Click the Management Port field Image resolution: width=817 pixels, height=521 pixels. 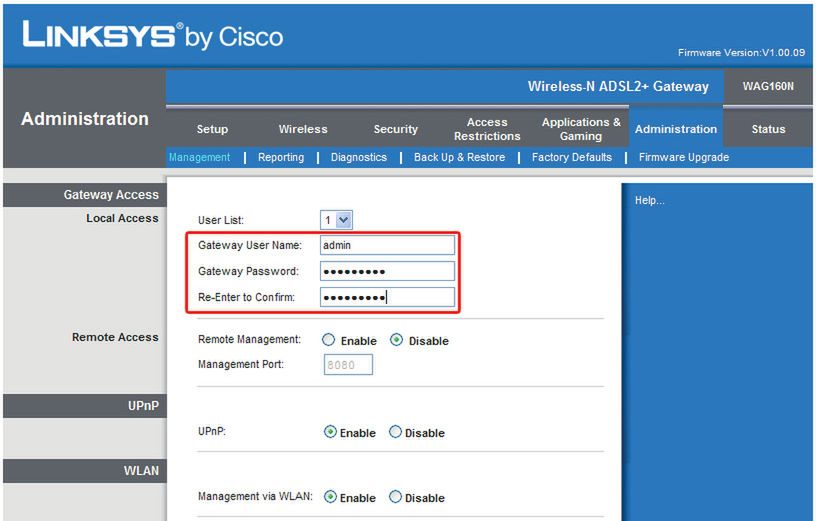coord(348,365)
